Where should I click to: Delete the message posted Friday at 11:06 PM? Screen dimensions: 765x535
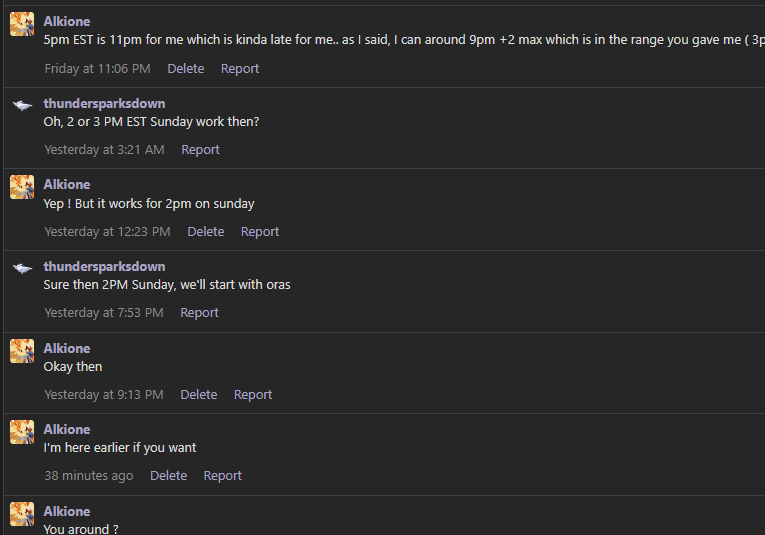(x=185, y=69)
